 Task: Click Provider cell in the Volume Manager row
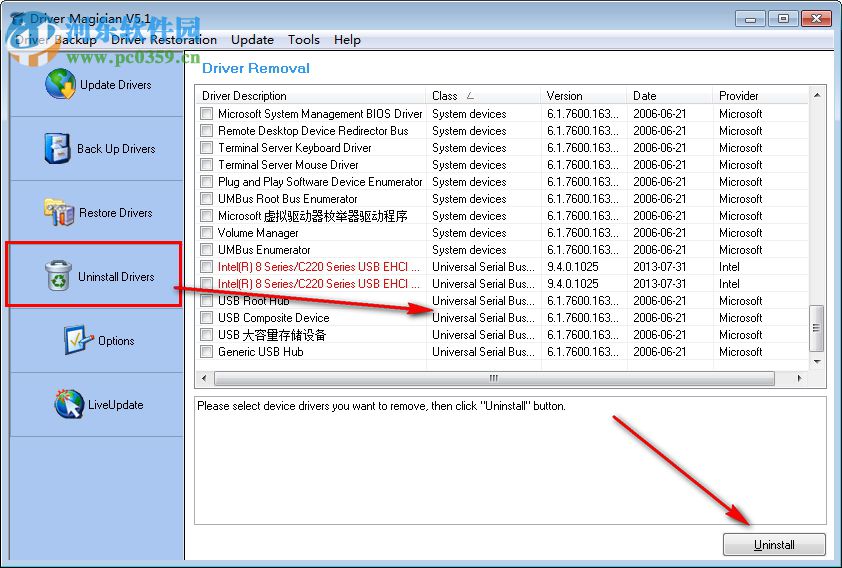(x=741, y=232)
